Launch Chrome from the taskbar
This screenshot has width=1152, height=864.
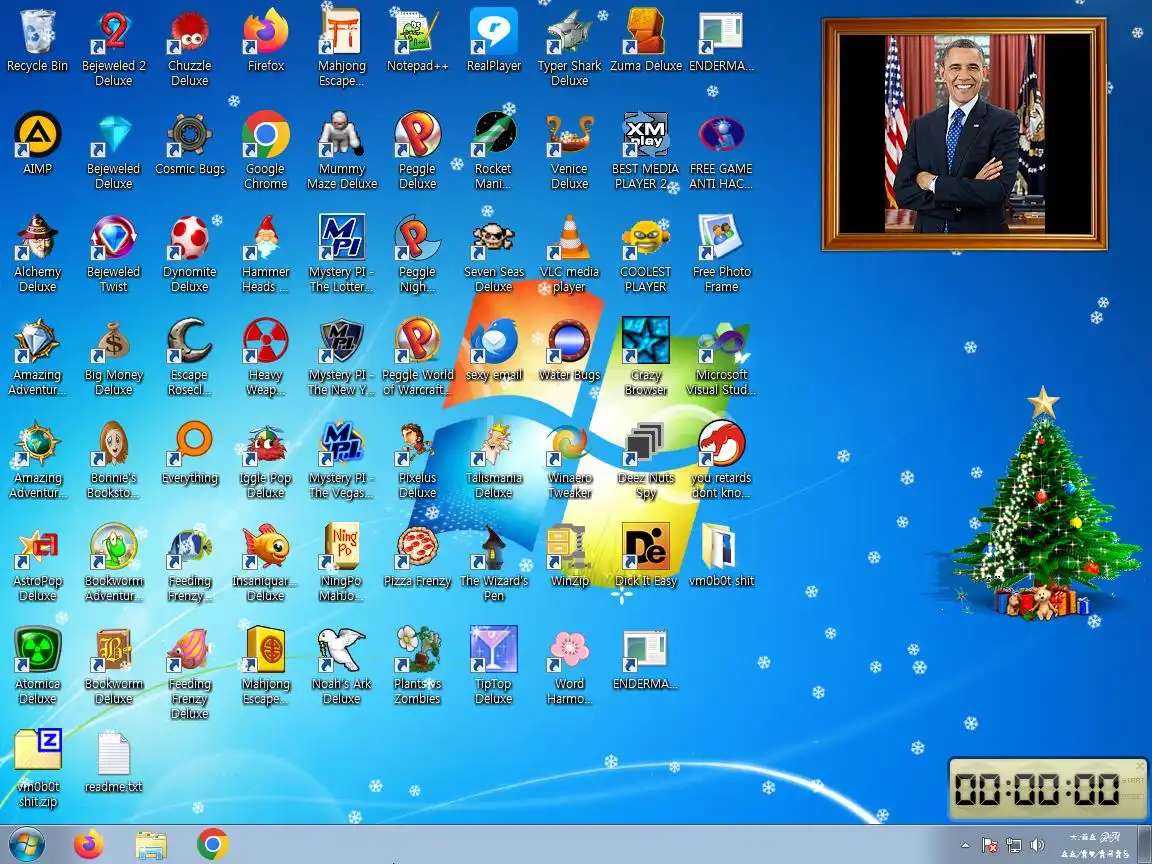tap(212, 845)
